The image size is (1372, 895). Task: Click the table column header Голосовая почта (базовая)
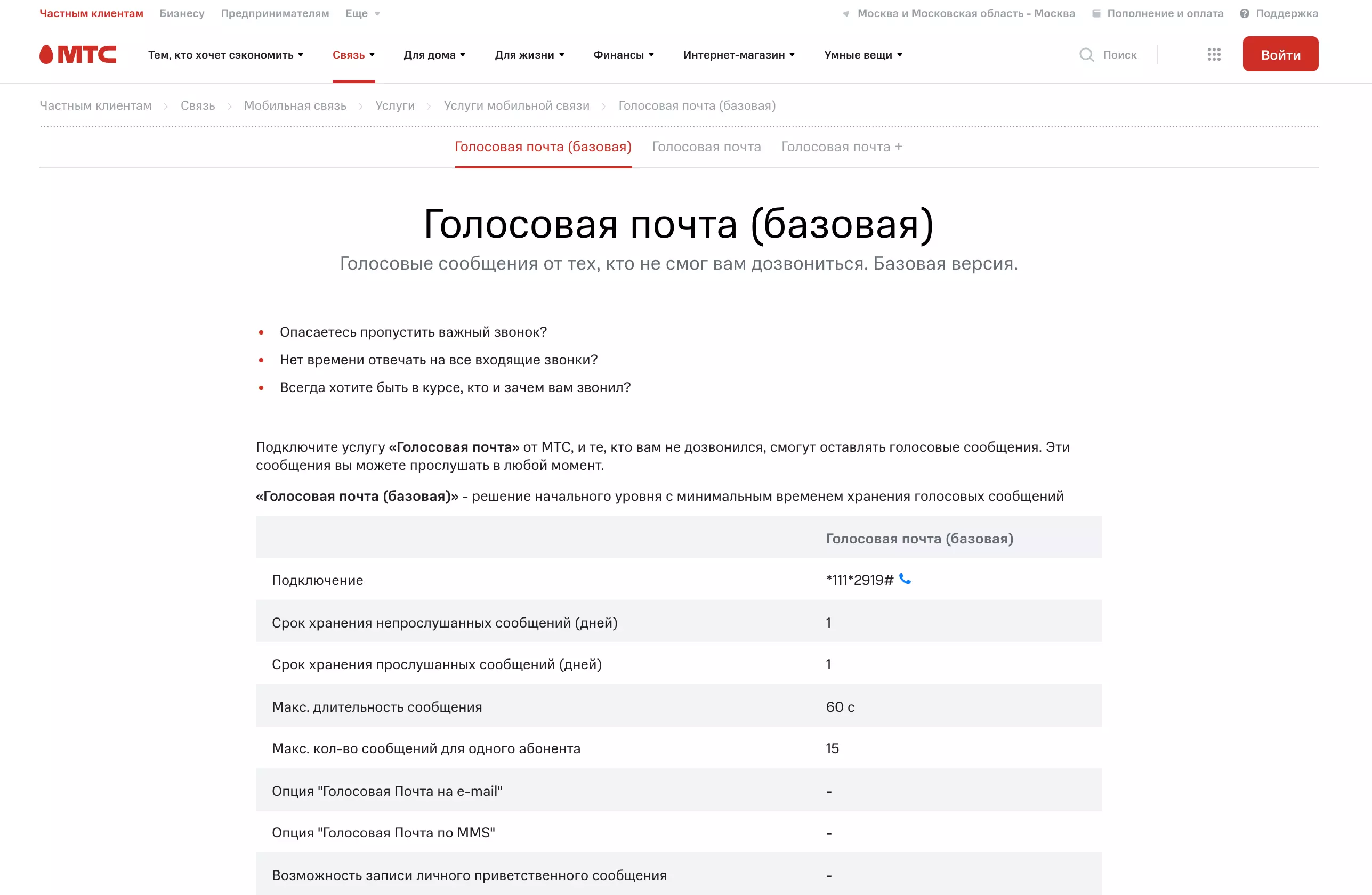[x=919, y=538]
